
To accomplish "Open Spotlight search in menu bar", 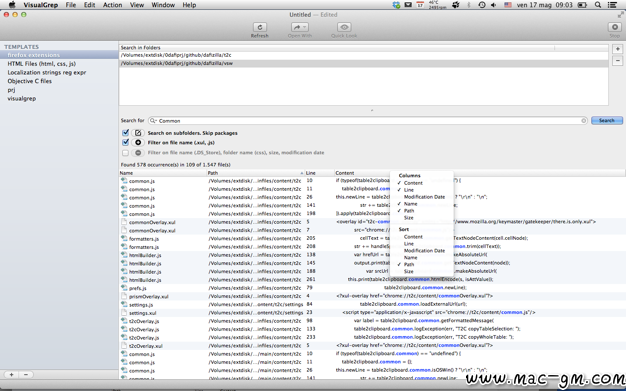I will [x=598, y=5].
